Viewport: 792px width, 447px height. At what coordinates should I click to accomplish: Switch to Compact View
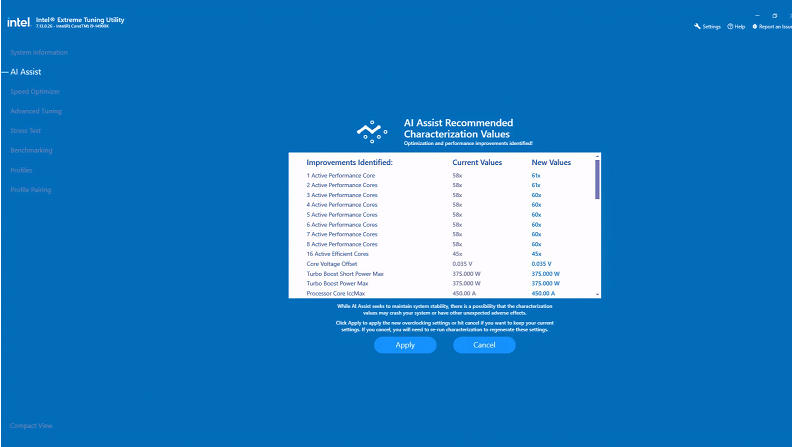click(31, 426)
